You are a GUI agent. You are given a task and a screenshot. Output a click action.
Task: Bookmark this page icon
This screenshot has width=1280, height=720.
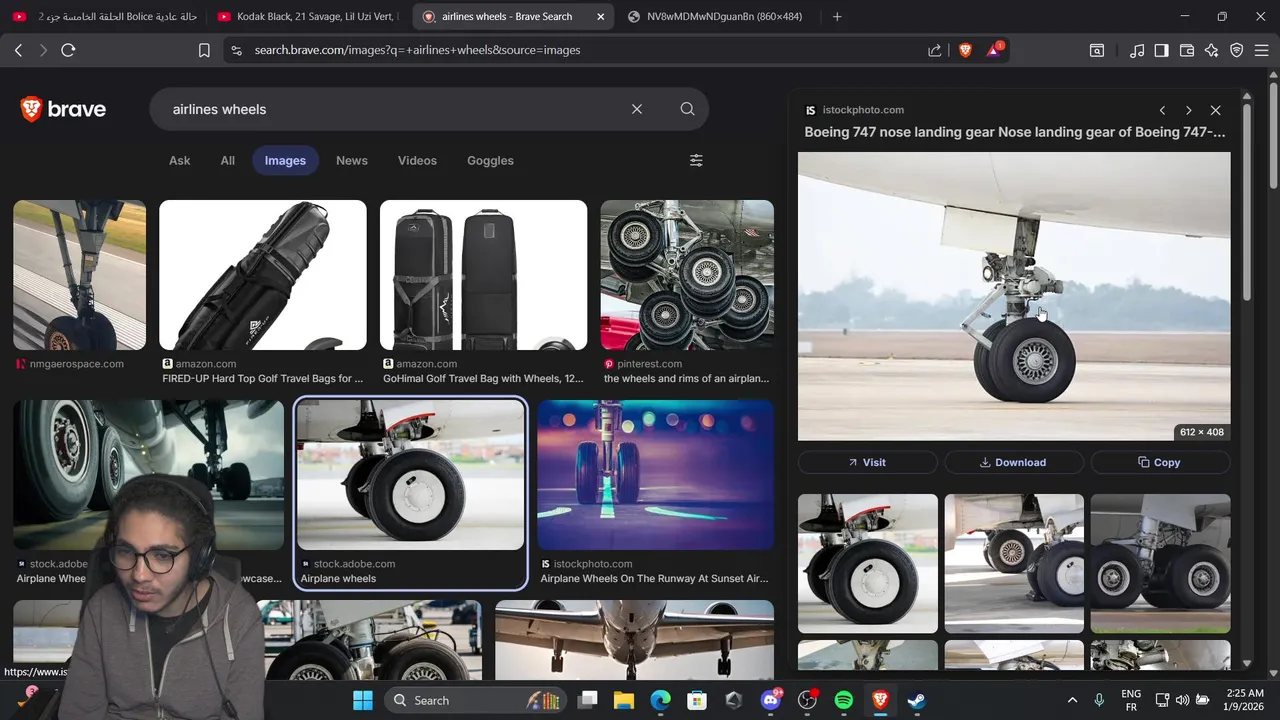[204, 50]
